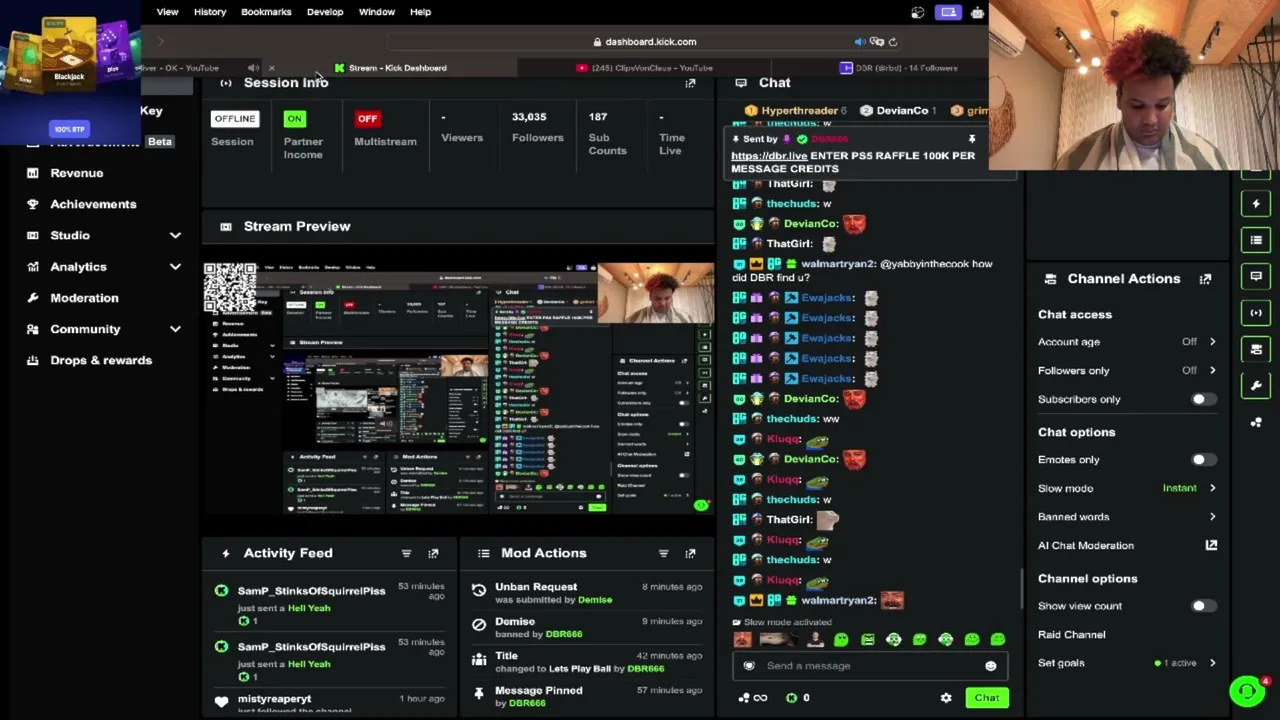Click the Multistream OFF badge
Viewport: 1280px width, 720px height.
click(367, 119)
